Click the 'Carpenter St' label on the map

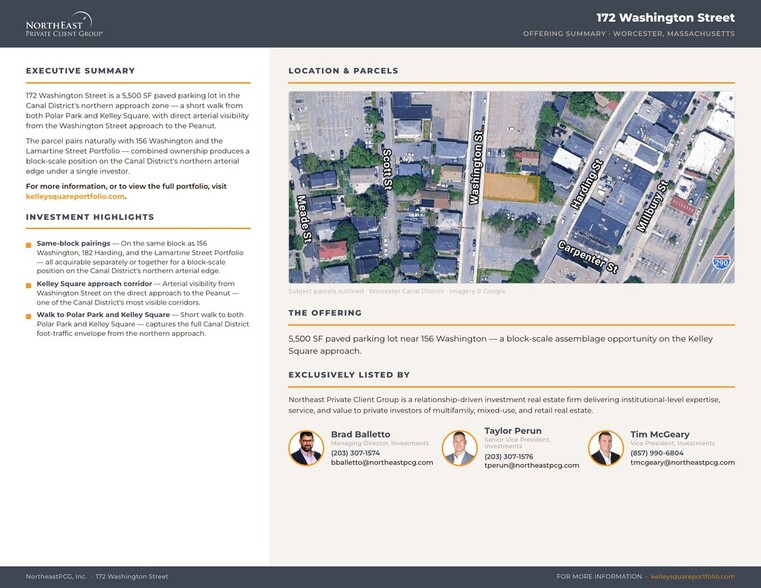click(588, 257)
